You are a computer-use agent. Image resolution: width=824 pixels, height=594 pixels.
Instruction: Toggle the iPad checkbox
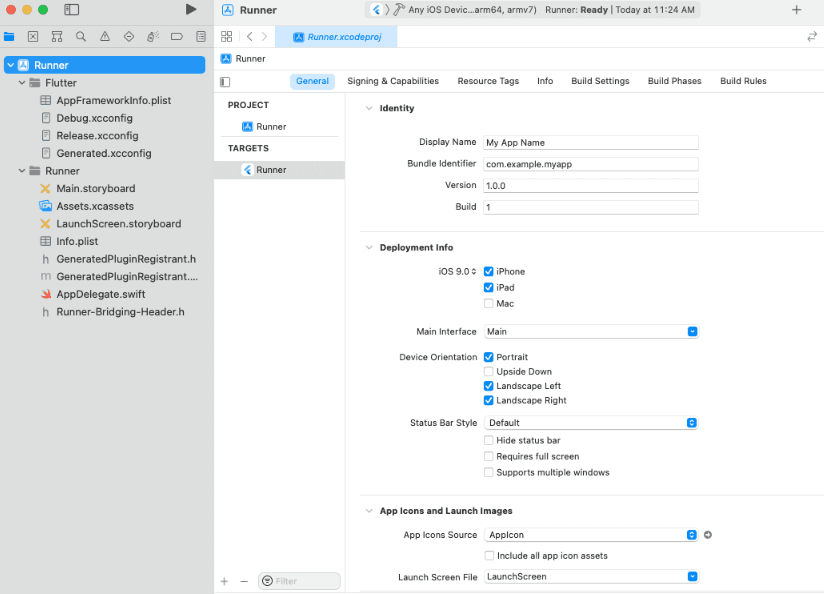pos(489,287)
